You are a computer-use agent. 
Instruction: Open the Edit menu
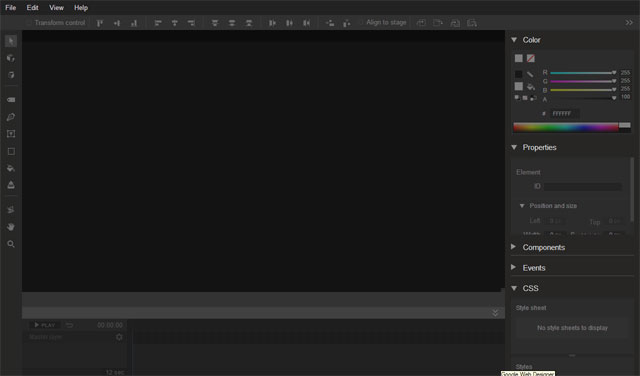click(x=32, y=8)
